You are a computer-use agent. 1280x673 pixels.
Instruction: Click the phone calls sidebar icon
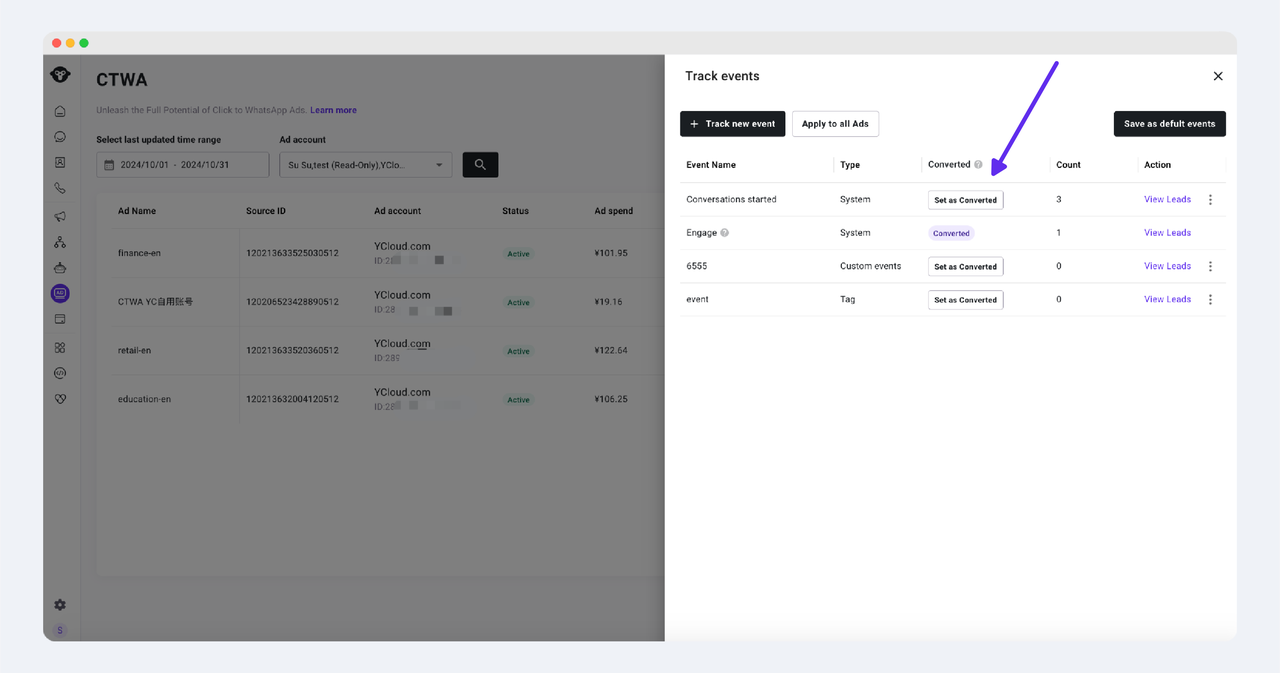pos(60,188)
